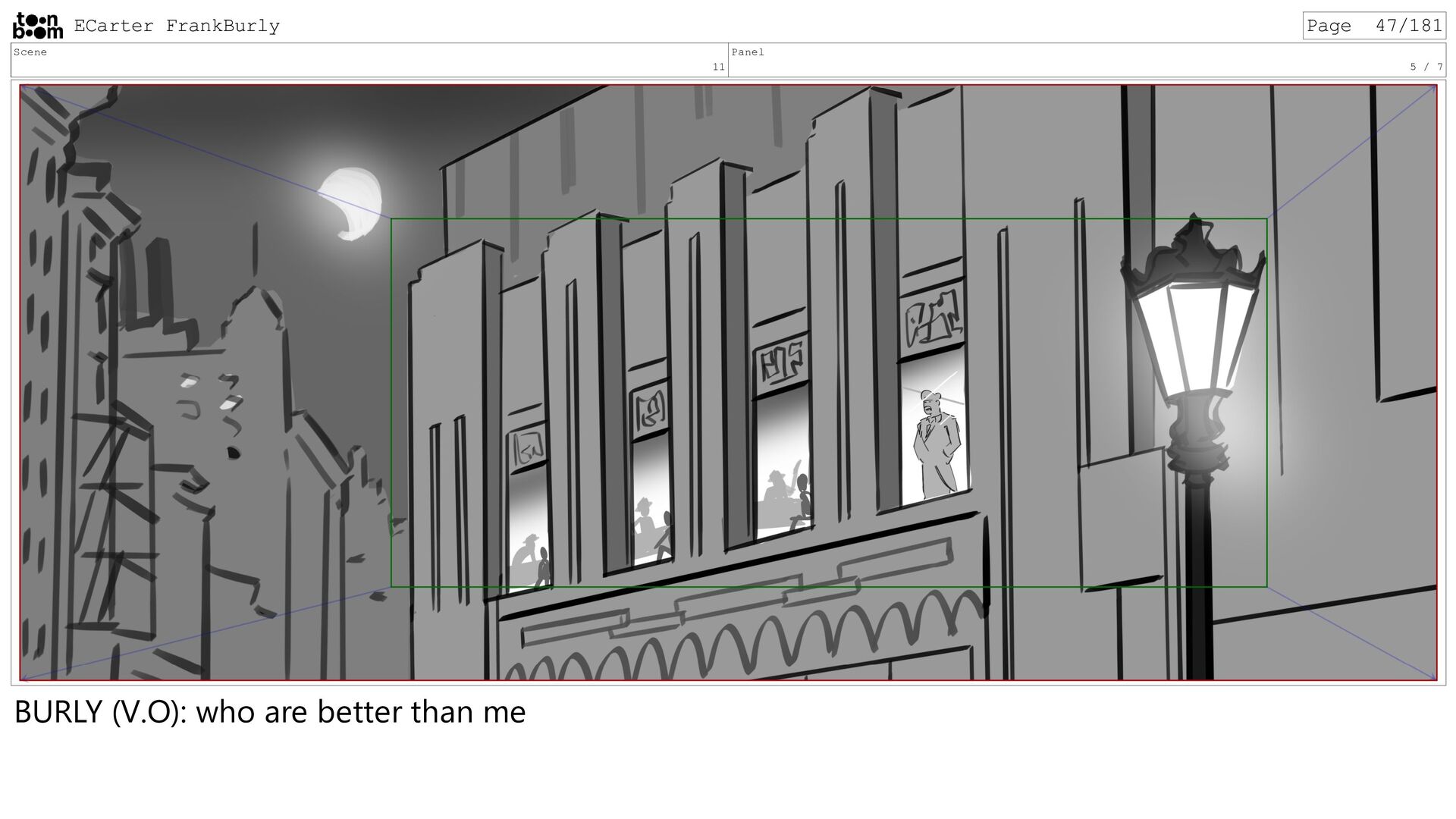Select scene number '11'
The width and height of the screenshot is (1456, 819).
click(718, 67)
